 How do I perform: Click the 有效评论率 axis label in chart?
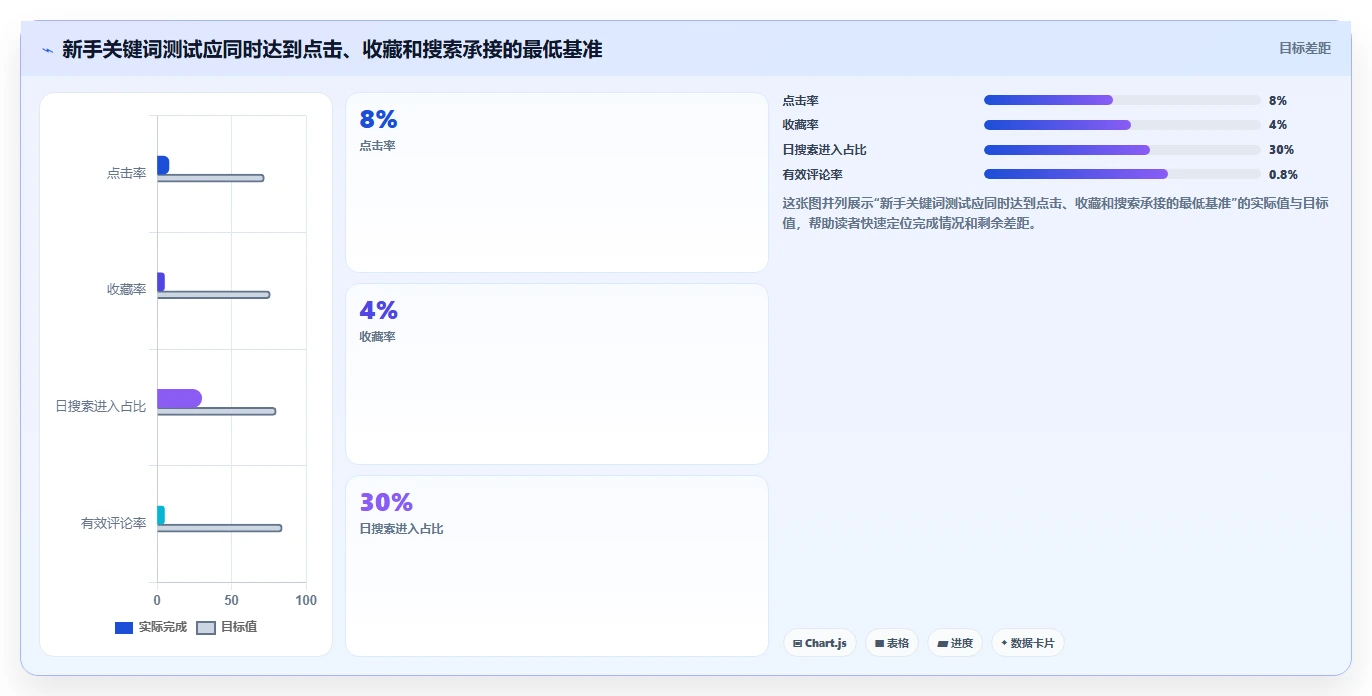pyautogui.click(x=114, y=523)
